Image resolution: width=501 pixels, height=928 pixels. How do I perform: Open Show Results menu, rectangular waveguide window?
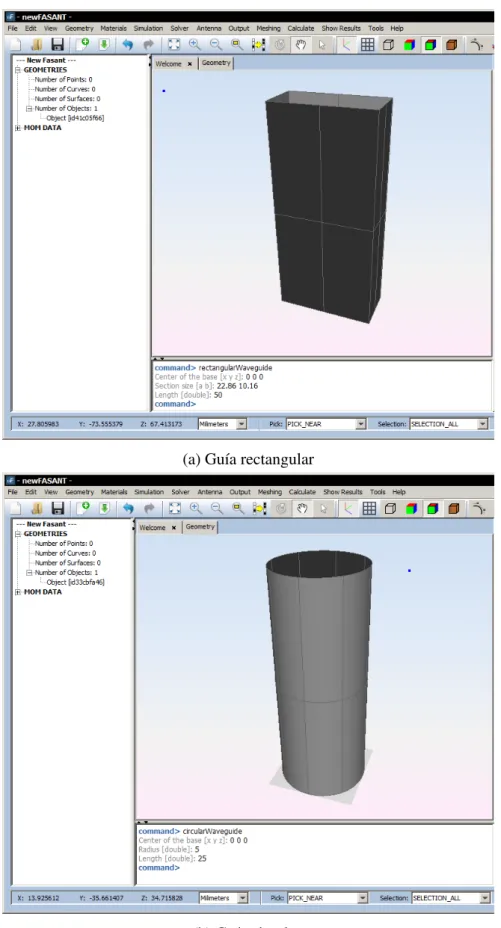click(341, 28)
